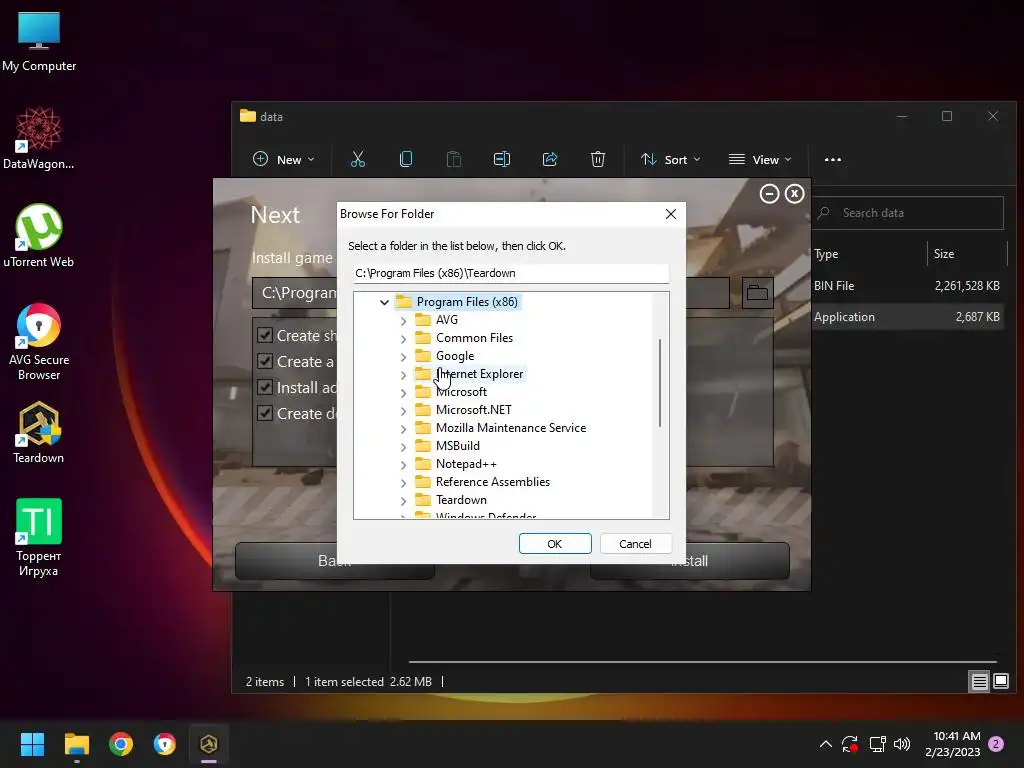
Task: Open the View dropdown in the data window
Action: click(760, 159)
